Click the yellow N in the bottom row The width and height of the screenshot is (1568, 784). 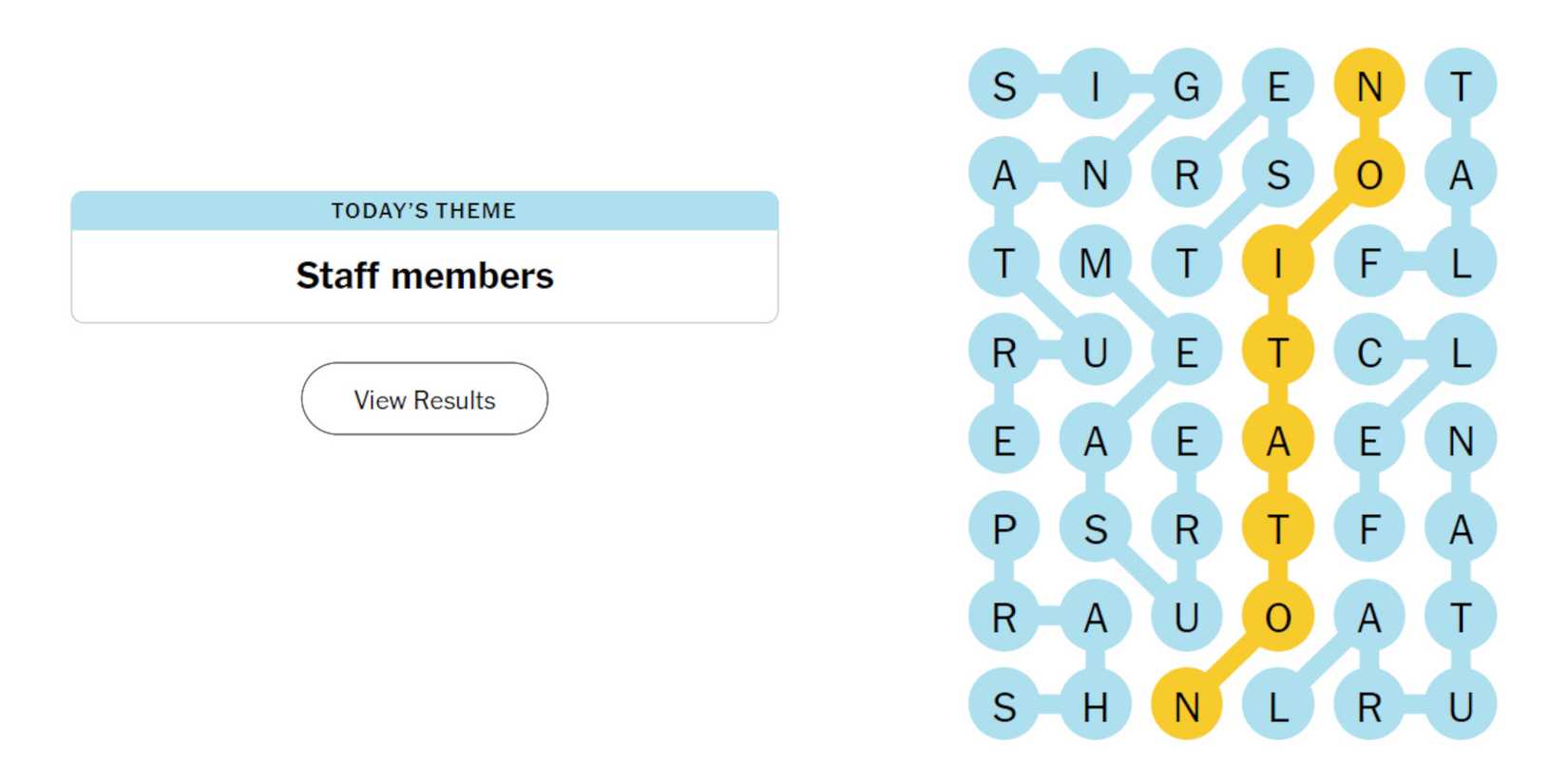[1186, 704]
